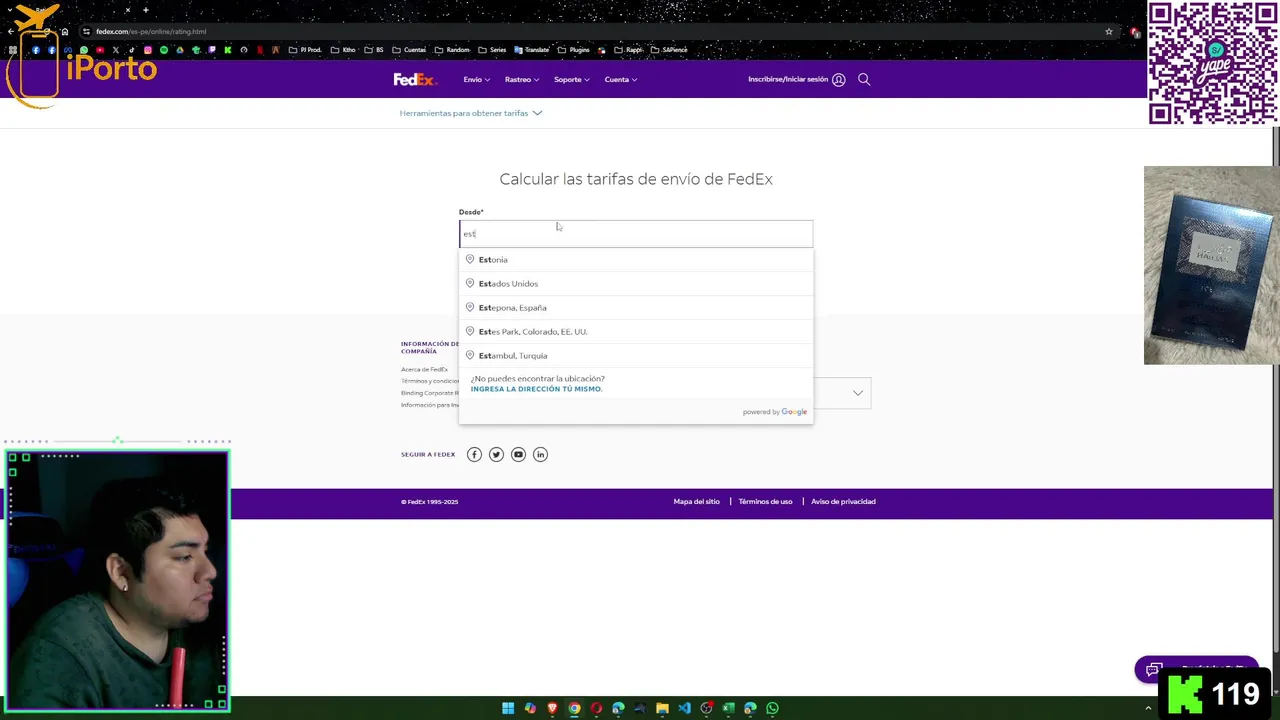Screen dimensions: 1280x720
Task: Show hidden system tray icons
Action: pos(1147,708)
